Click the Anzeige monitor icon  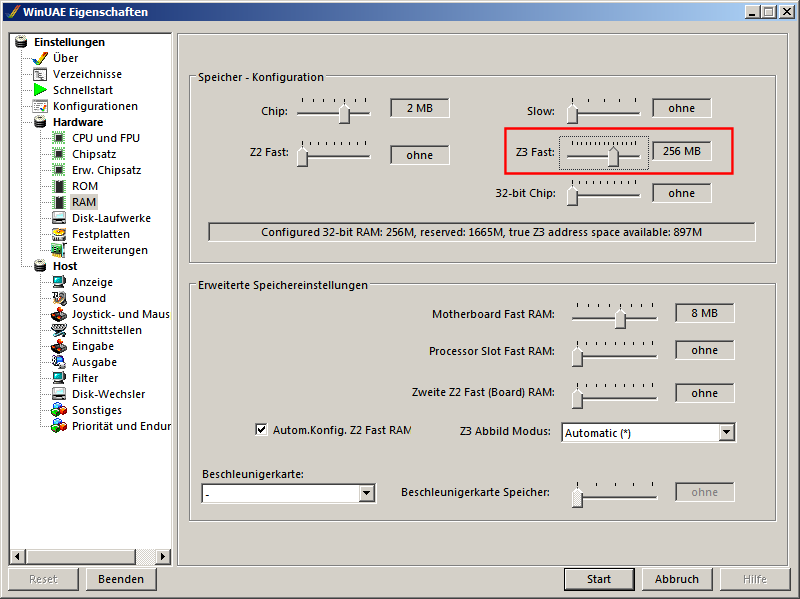[x=59, y=282]
